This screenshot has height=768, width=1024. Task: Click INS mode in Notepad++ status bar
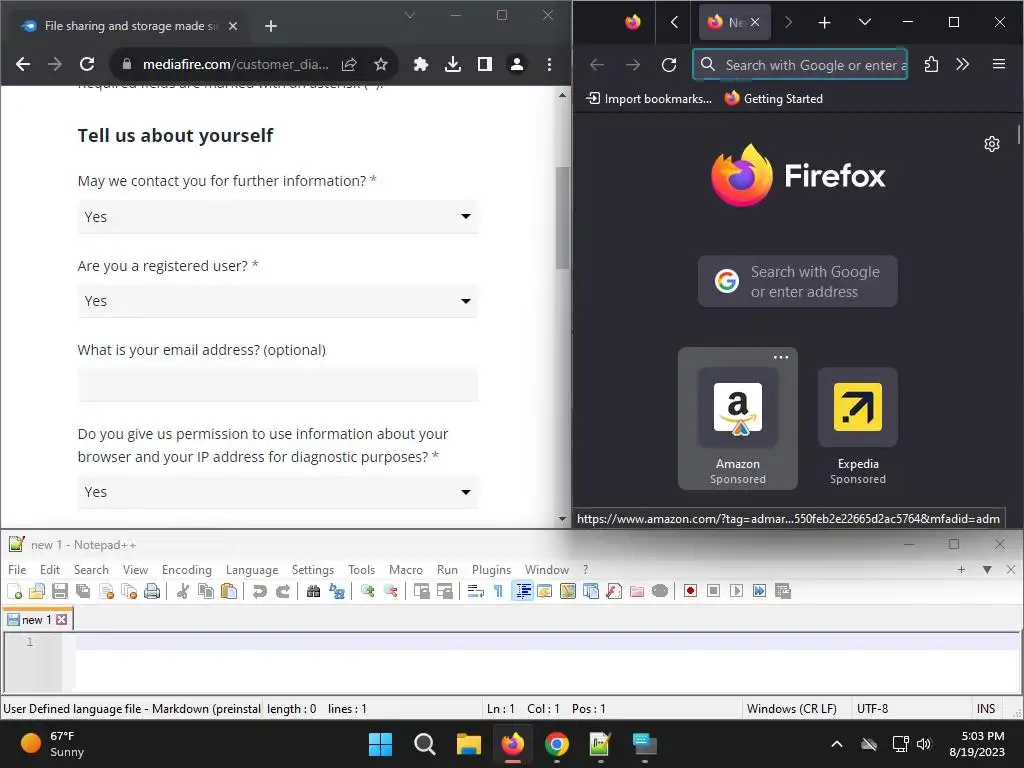point(985,709)
